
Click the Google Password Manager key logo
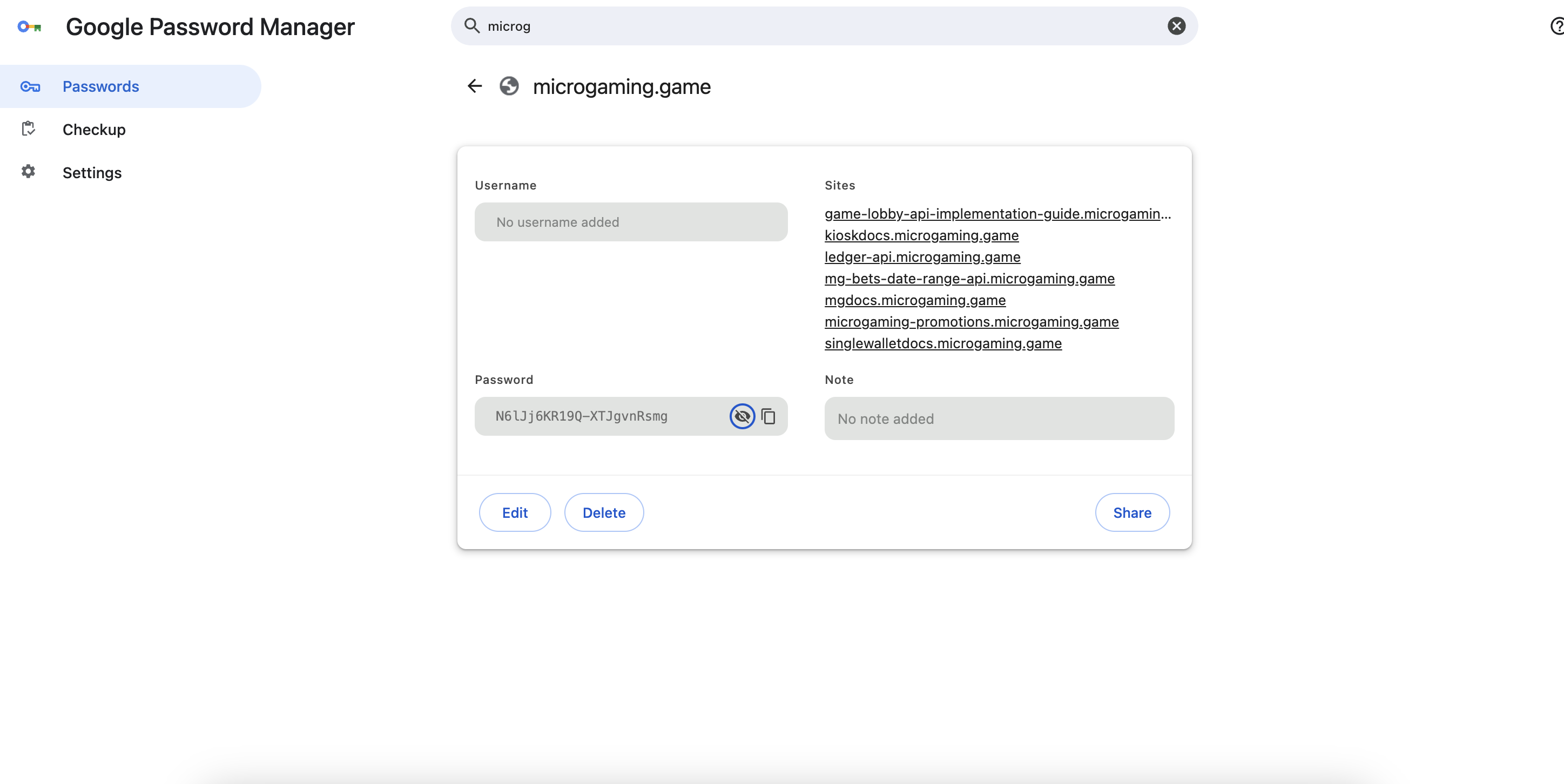[x=29, y=26]
